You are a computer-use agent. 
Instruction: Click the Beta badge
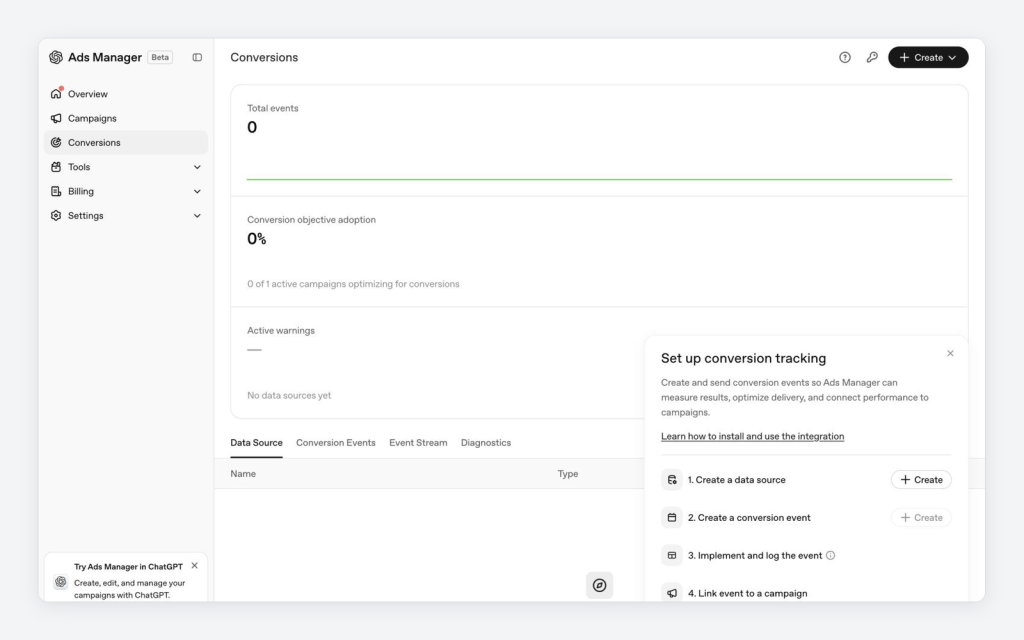coord(160,57)
